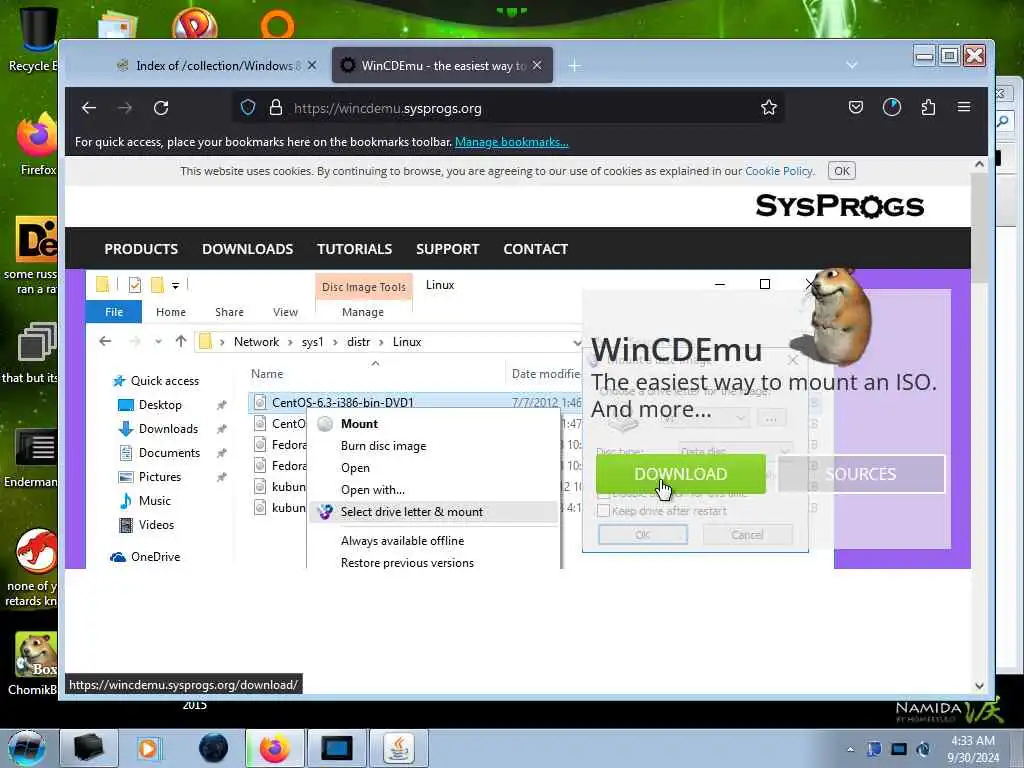Image resolution: width=1024 pixels, height=768 pixels.
Task: Open the TUTORIALS navigation item
Action: tap(355, 249)
